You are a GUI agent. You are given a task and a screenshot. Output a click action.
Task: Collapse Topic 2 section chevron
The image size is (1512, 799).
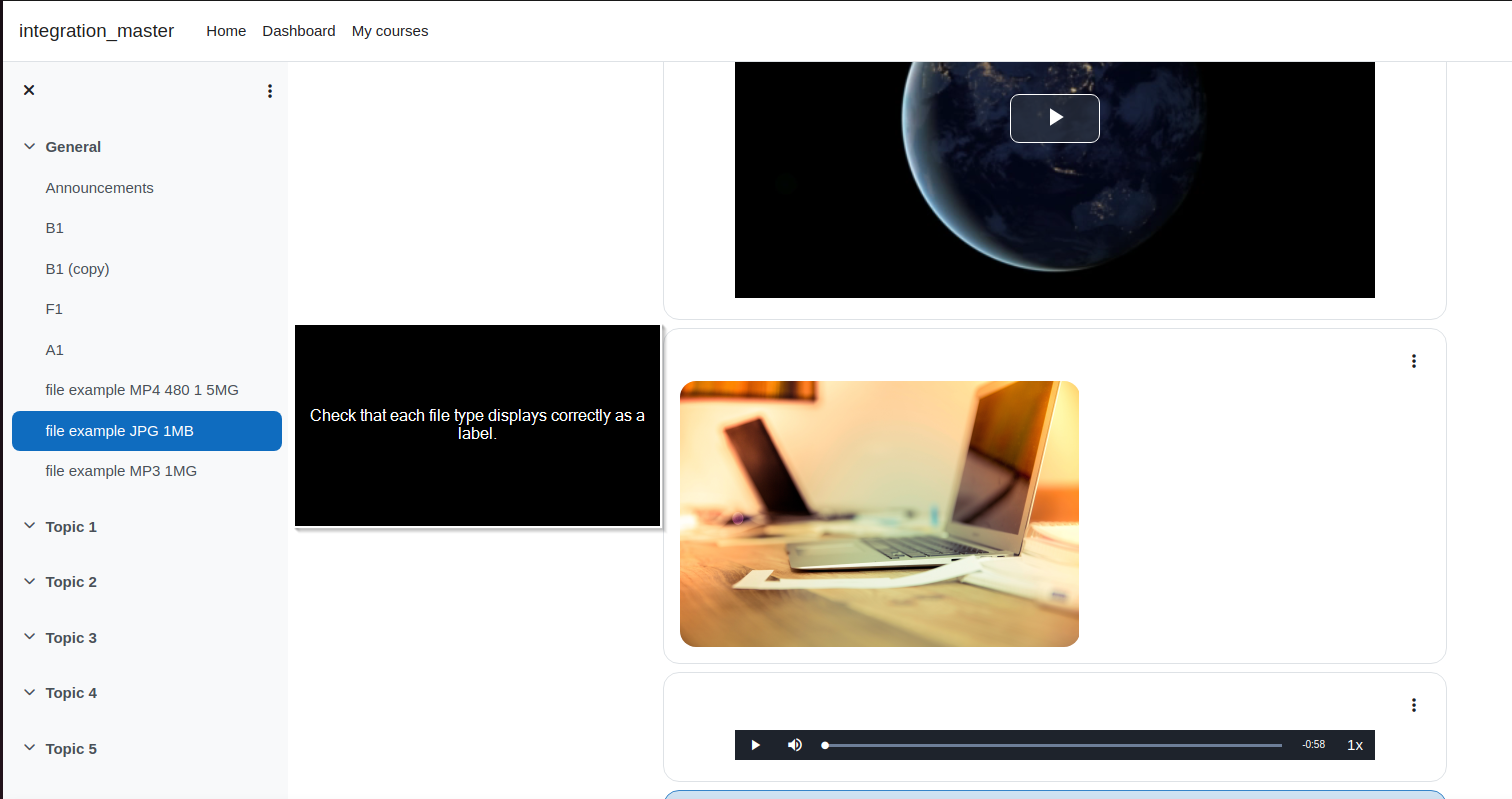pos(29,582)
